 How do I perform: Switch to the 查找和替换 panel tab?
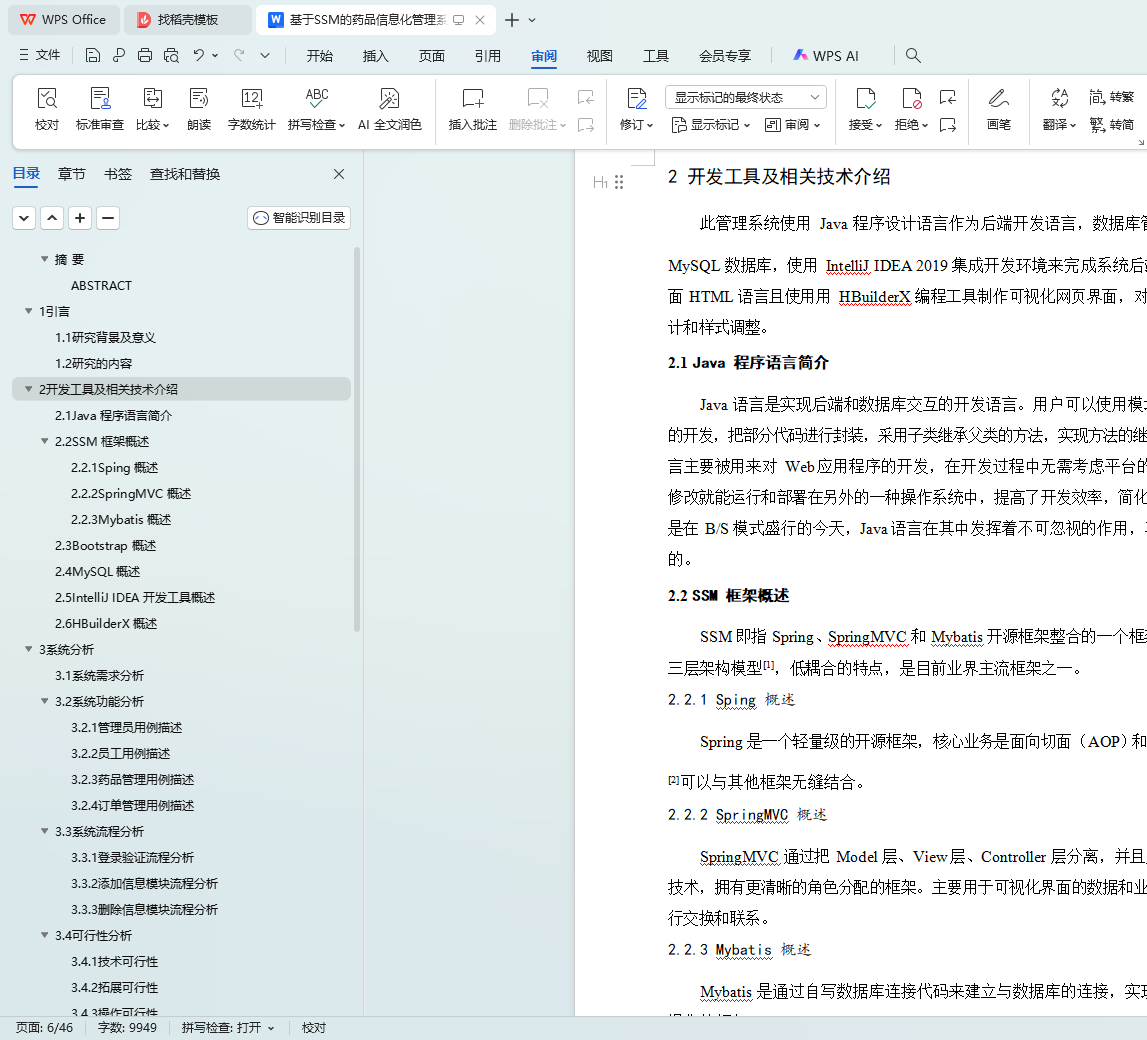pyautogui.click(x=185, y=174)
